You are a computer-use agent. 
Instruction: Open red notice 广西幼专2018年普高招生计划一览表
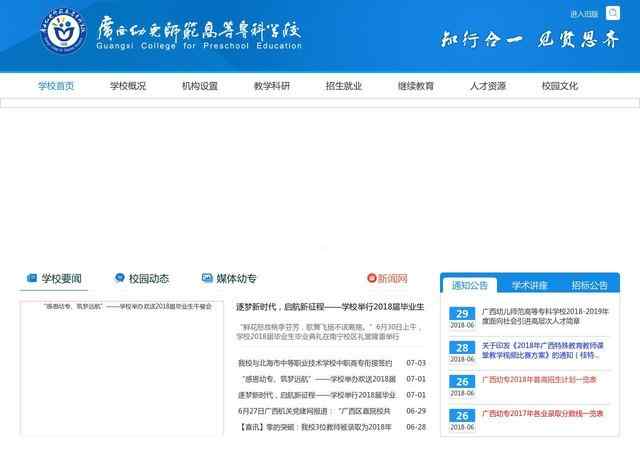539,380
